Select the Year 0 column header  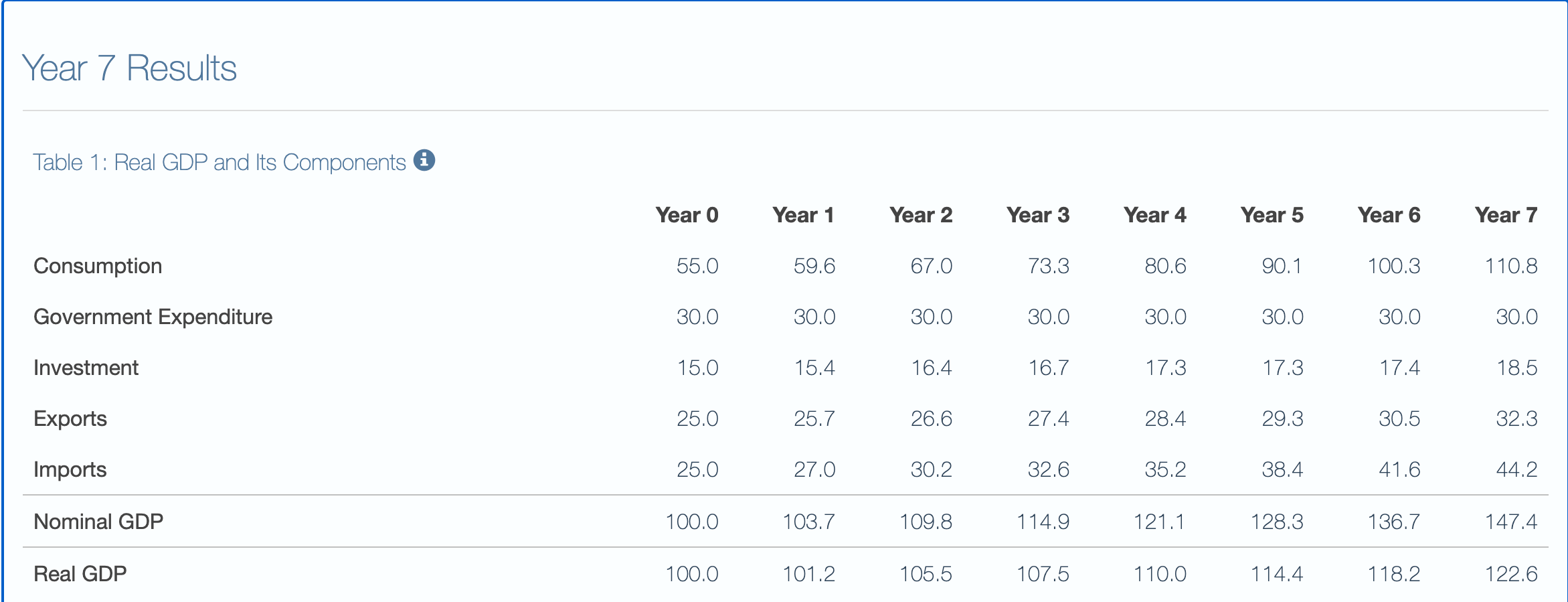pos(687,215)
